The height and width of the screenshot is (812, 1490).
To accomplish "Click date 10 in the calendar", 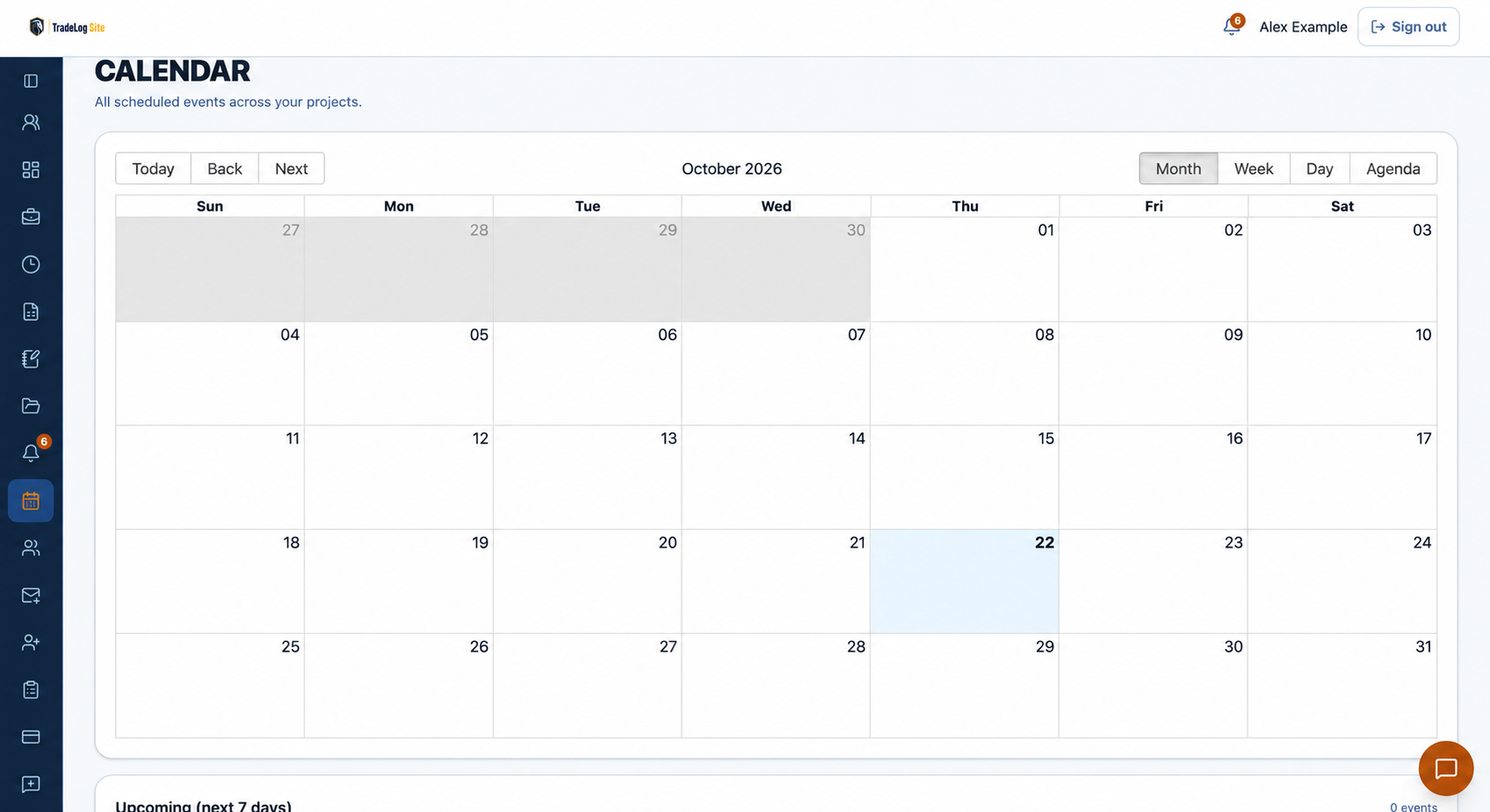I will (x=1422, y=334).
